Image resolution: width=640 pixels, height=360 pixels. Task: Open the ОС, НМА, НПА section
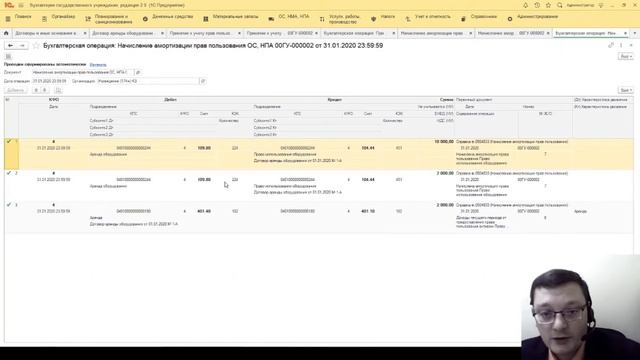click(289, 18)
